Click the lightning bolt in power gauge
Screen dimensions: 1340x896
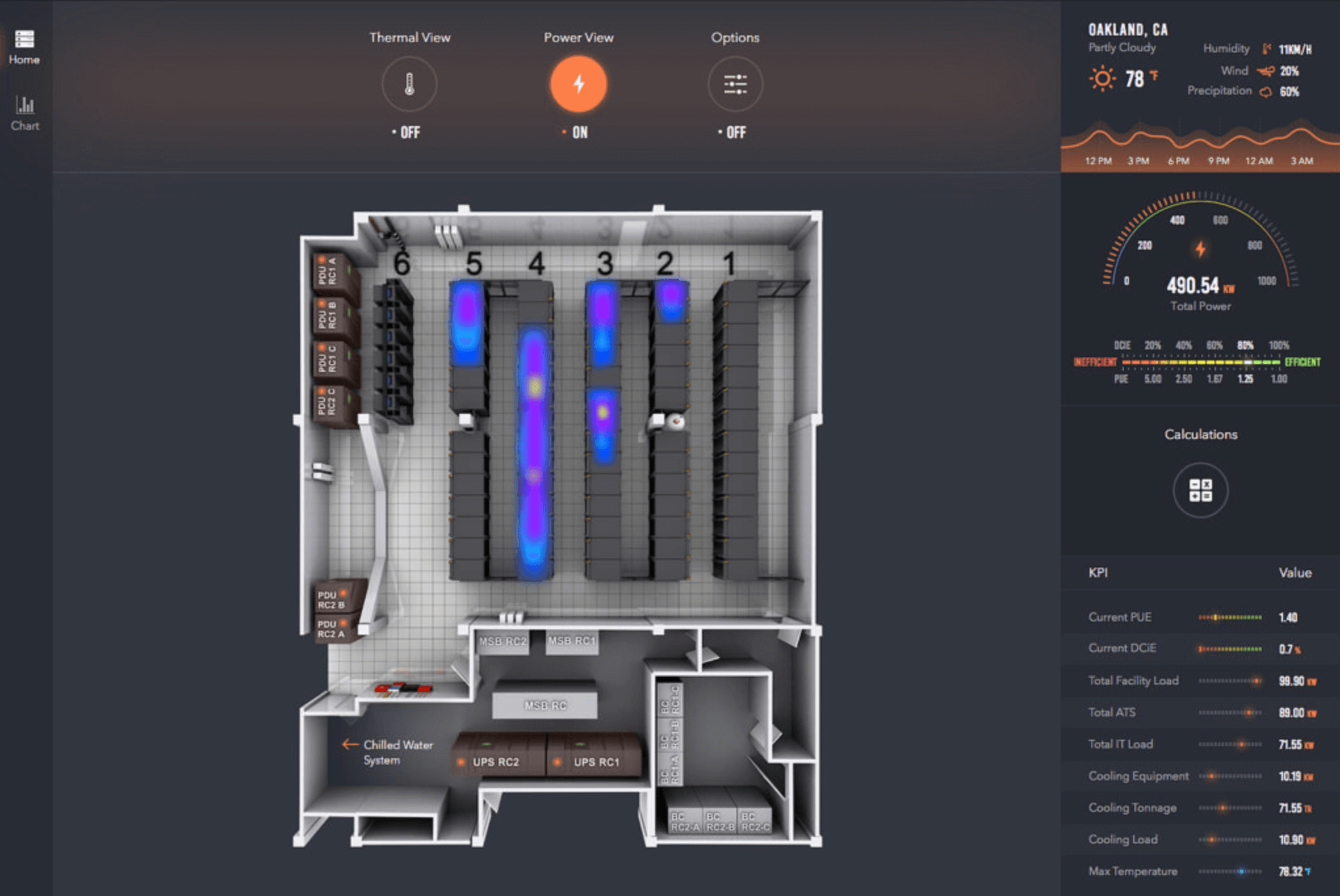(x=1200, y=249)
